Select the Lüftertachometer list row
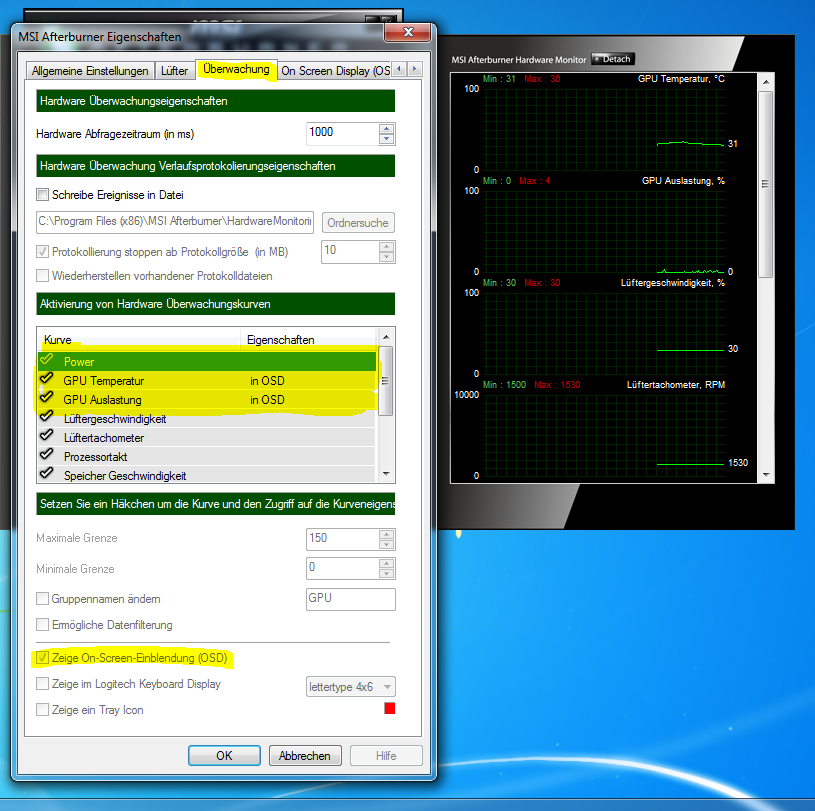 pos(207,438)
